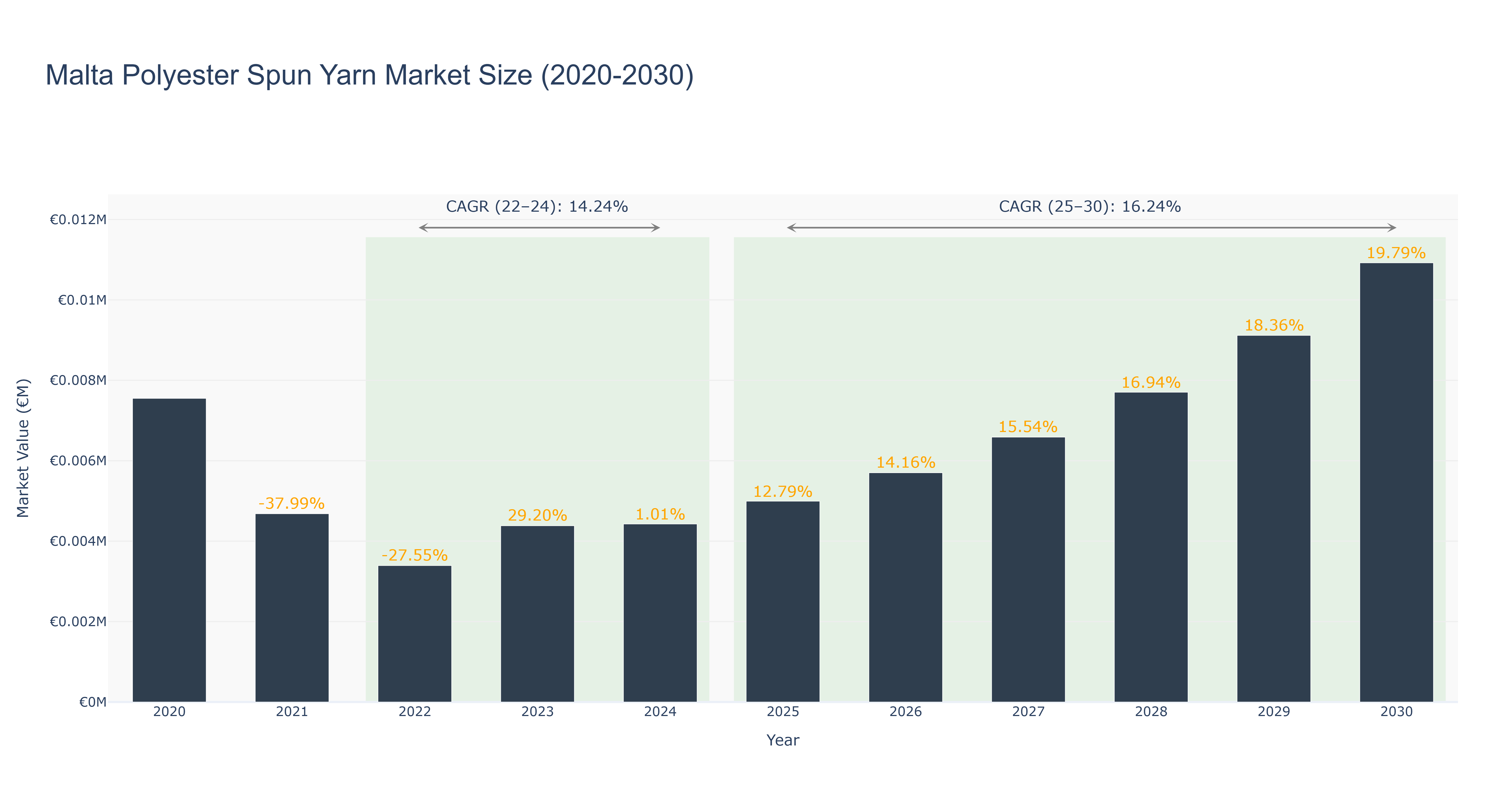Click the '-37.99%' growth label

pos(292,504)
